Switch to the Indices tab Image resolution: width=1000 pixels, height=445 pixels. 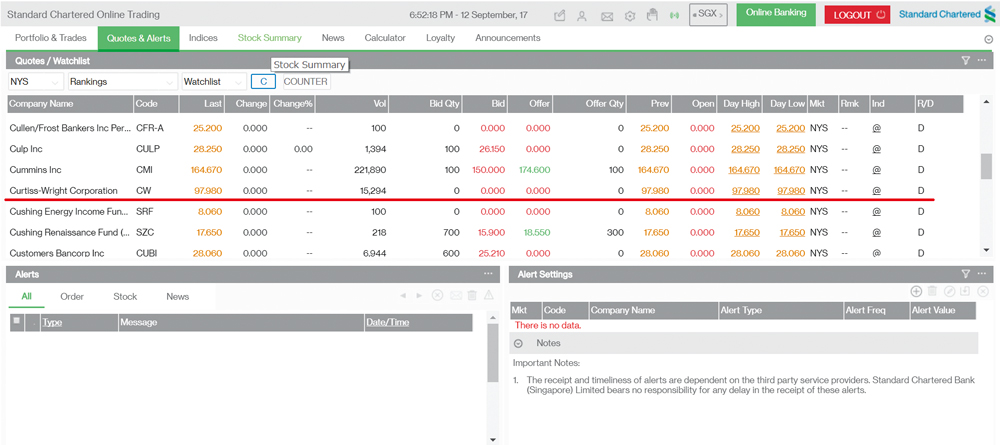tap(203, 38)
